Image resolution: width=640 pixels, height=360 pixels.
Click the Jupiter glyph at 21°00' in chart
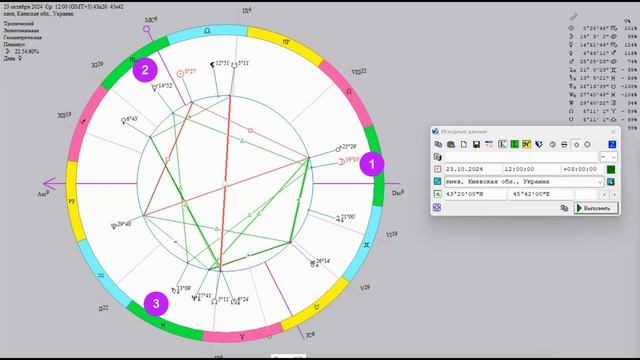[x=338, y=219]
